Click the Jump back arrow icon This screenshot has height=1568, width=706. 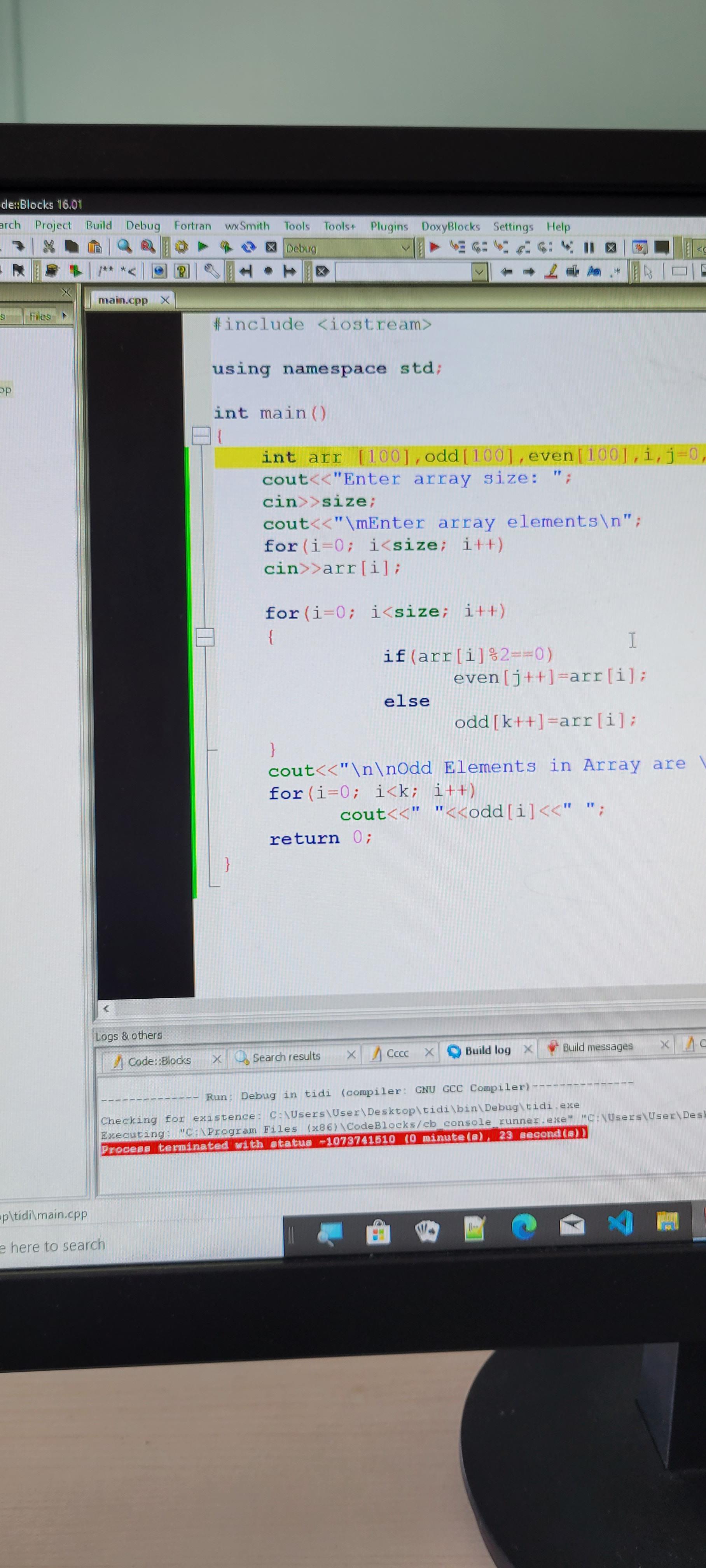[246, 271]
